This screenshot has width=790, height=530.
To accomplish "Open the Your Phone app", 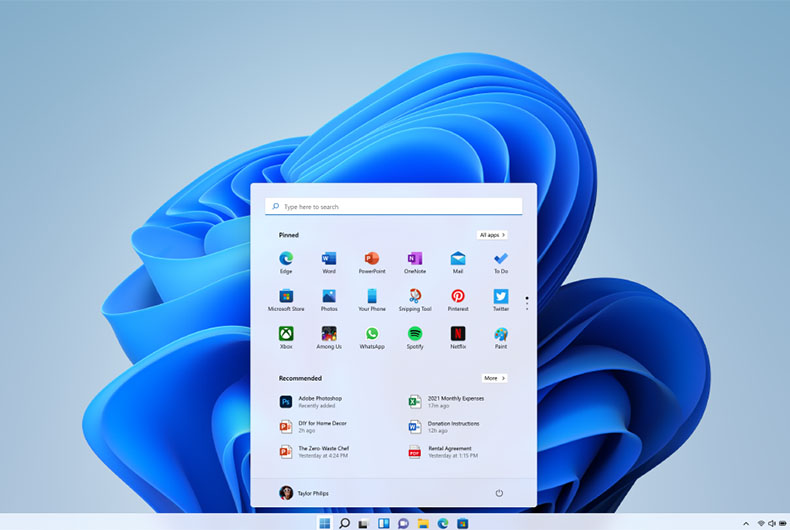I will click(x=372, y=300).
